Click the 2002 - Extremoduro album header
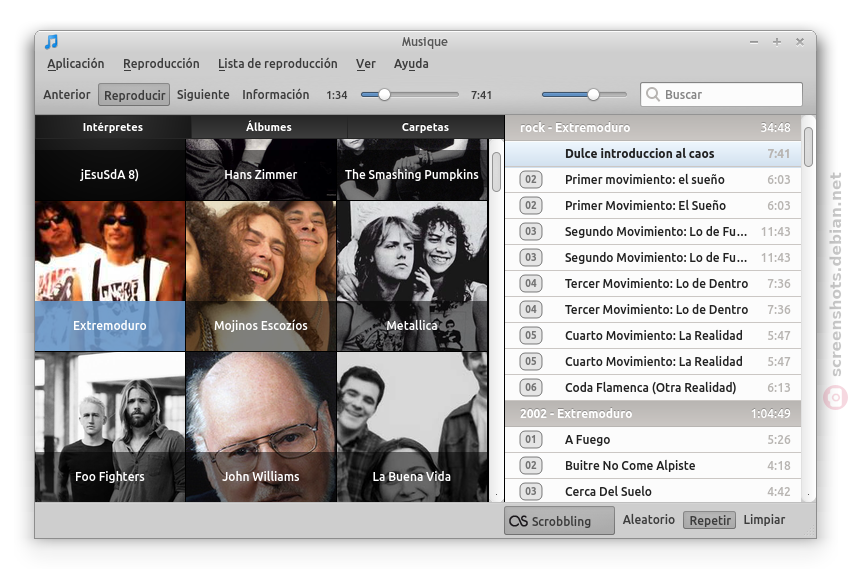848x571 pixels. tap(653, 413)
